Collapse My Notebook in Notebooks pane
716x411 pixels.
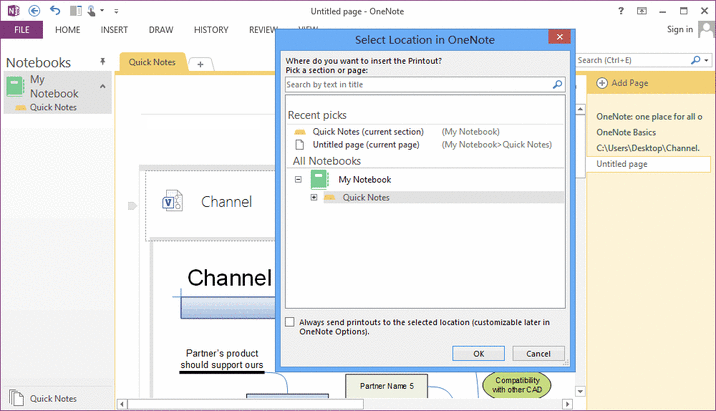coord(103,86)
